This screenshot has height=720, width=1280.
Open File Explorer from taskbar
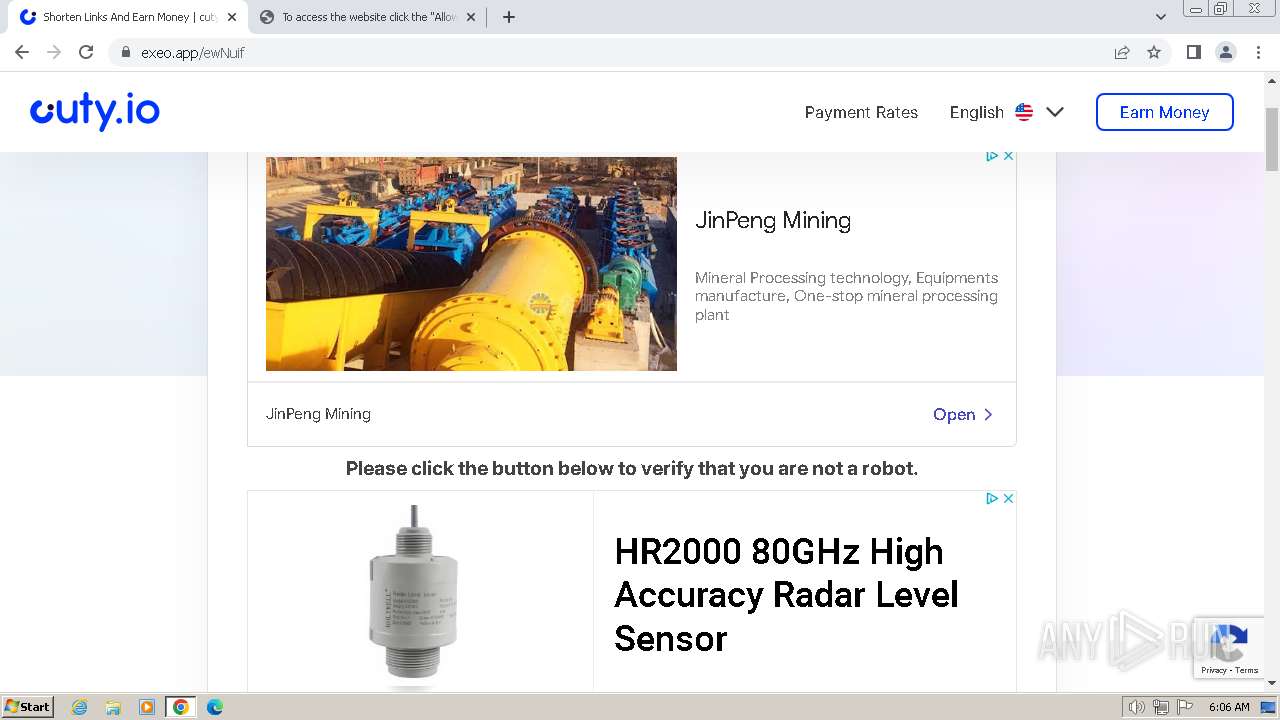point(113,707)
